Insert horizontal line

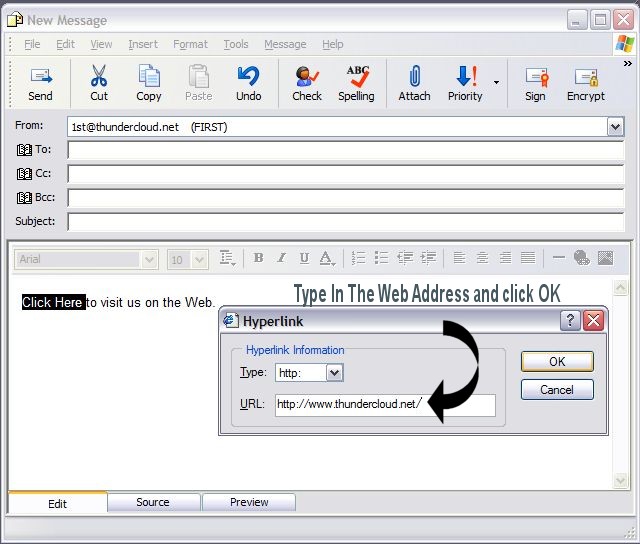tap(558, 258)
